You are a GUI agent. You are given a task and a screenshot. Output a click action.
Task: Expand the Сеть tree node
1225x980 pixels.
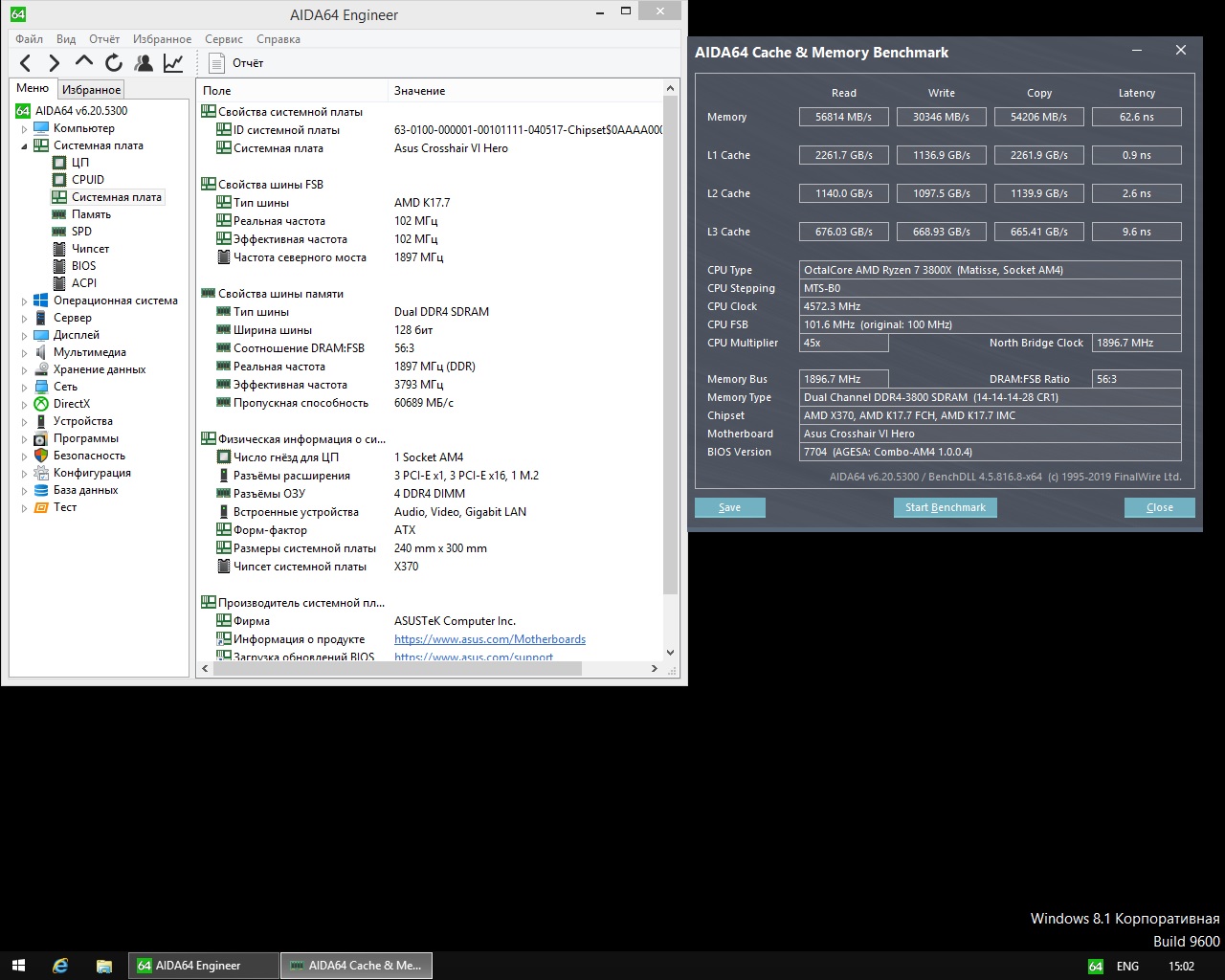click(x=25, y=388)
